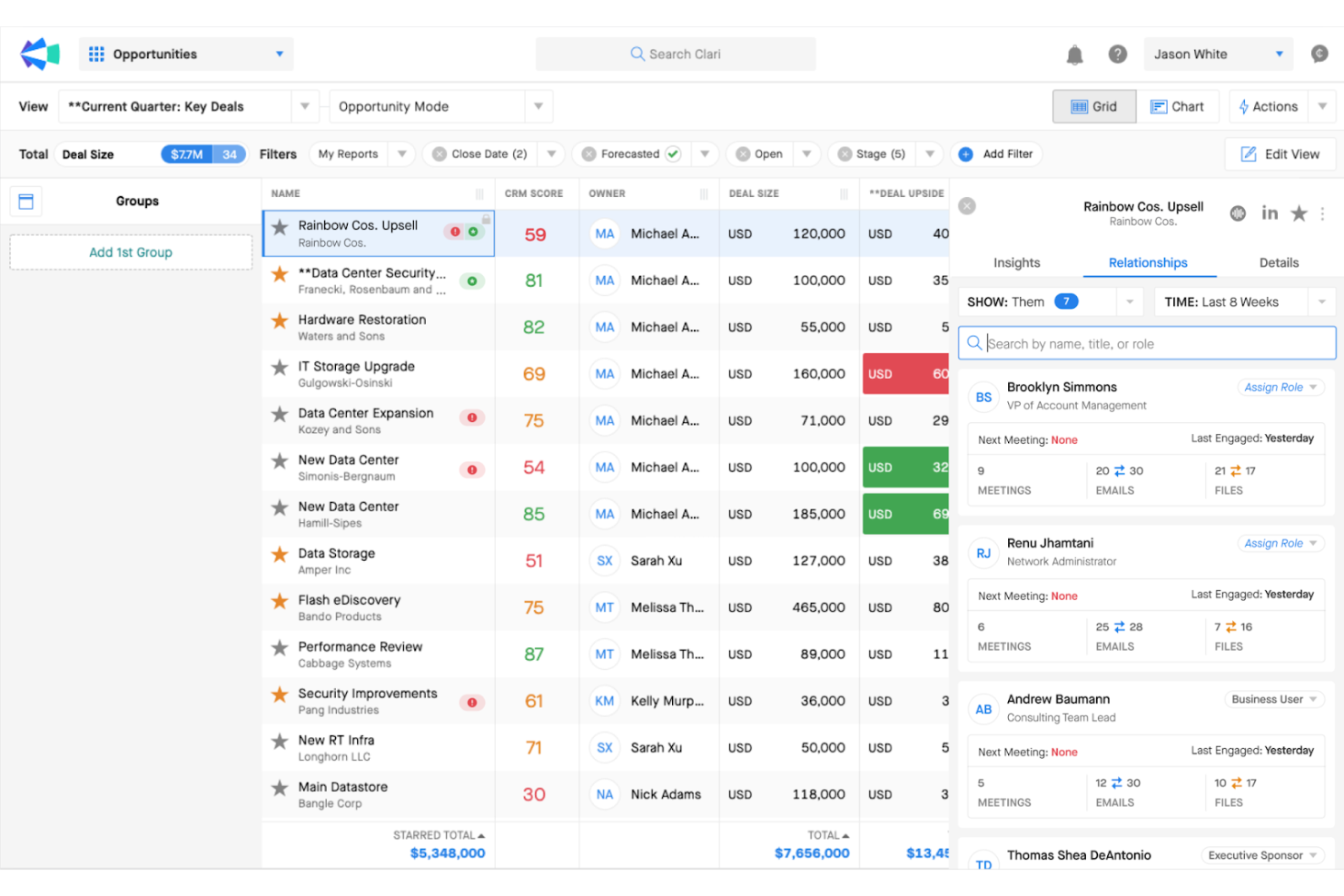Click the green deal upside cell for Hamill-Sipes
Viewport: 1344px width, 896px height.
[x=905, y=514]
